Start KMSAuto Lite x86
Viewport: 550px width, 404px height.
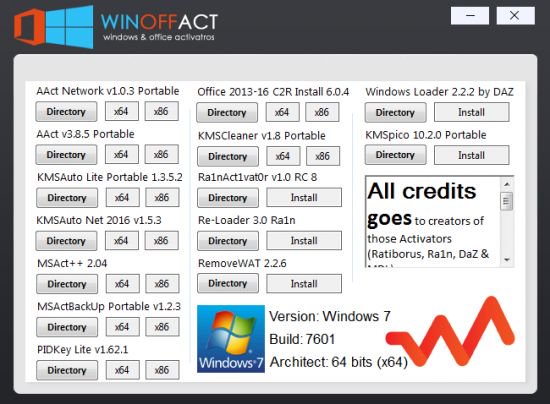(162, 197)
